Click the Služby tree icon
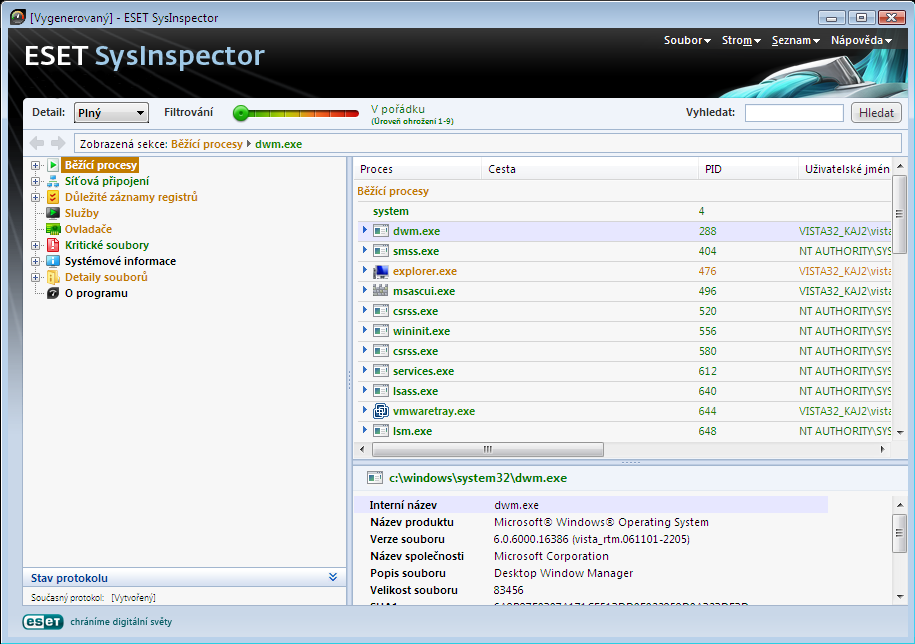Screen dimensions: 915x644 click(x=53, y=213)
